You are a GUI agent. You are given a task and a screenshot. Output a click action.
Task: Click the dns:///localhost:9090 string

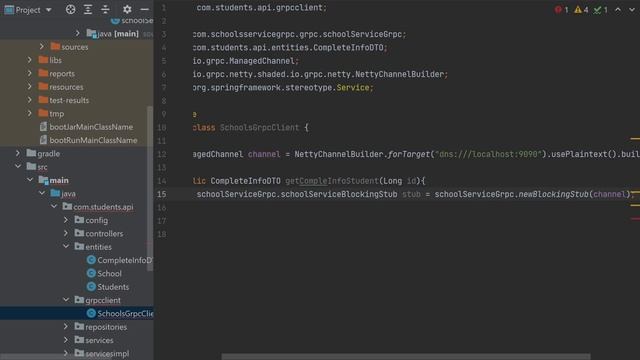coord(489,154)
